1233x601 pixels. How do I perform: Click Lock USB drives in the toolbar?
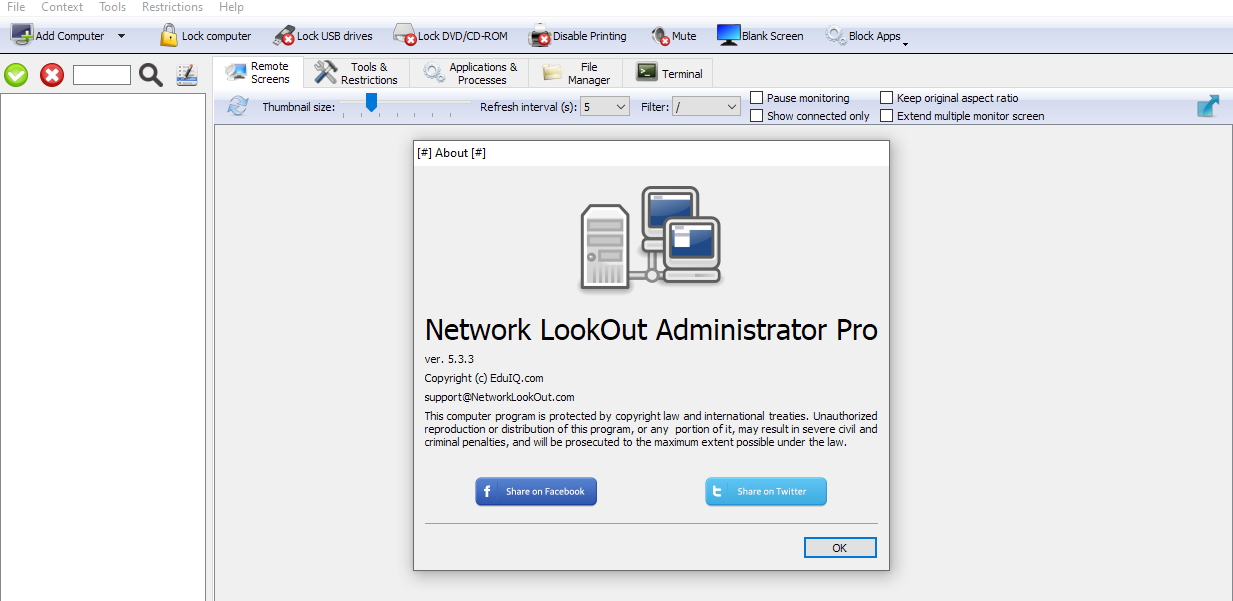click(322, 36)
